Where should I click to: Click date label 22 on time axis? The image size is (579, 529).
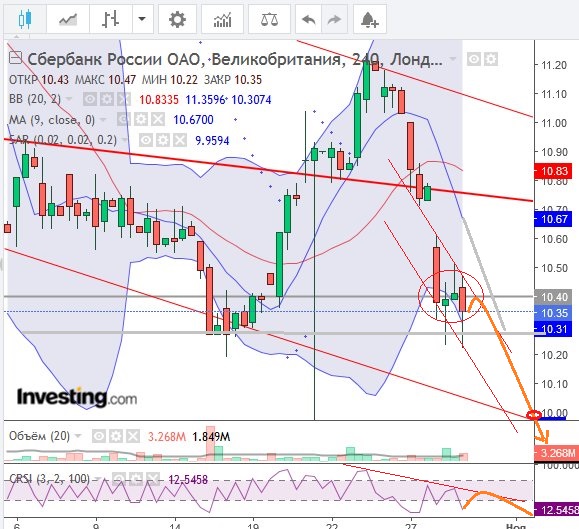(x=332, y=525)
